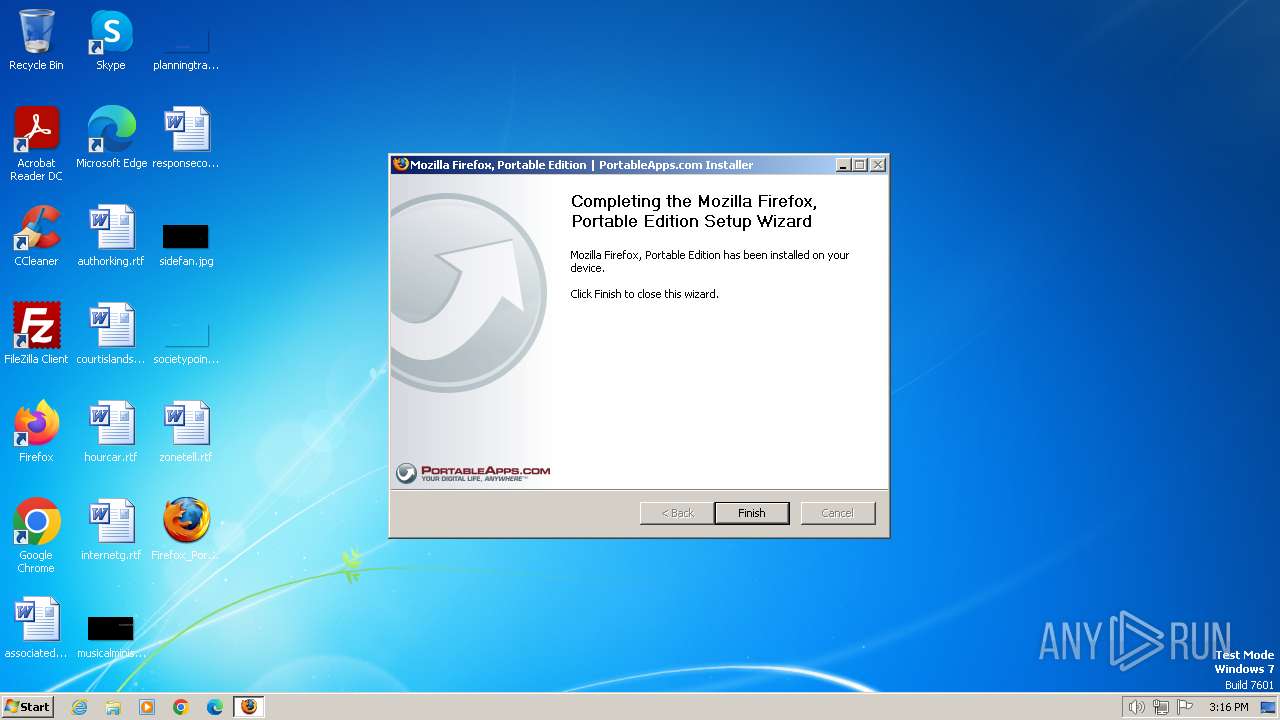
Task: Select the hourcar.rtf document icon
Action: tap(111, 432)
